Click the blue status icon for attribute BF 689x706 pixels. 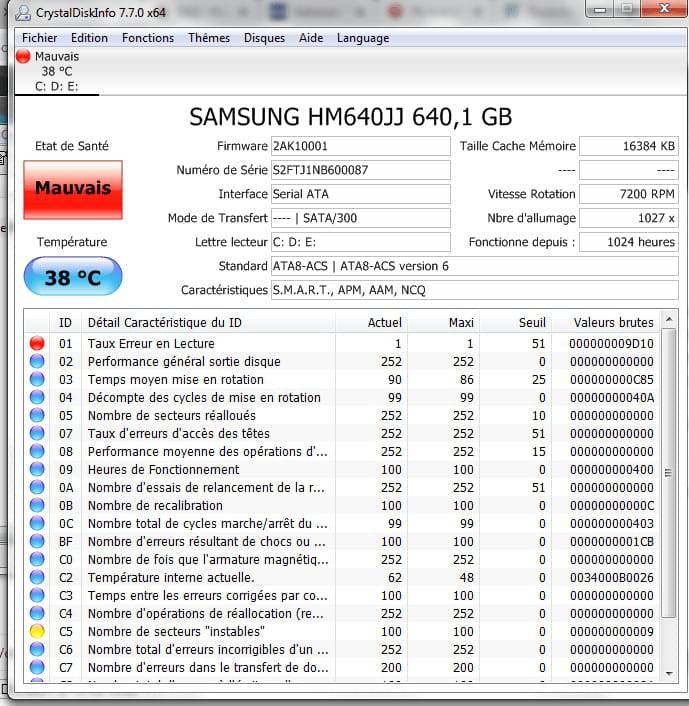(x=37, y=541)
